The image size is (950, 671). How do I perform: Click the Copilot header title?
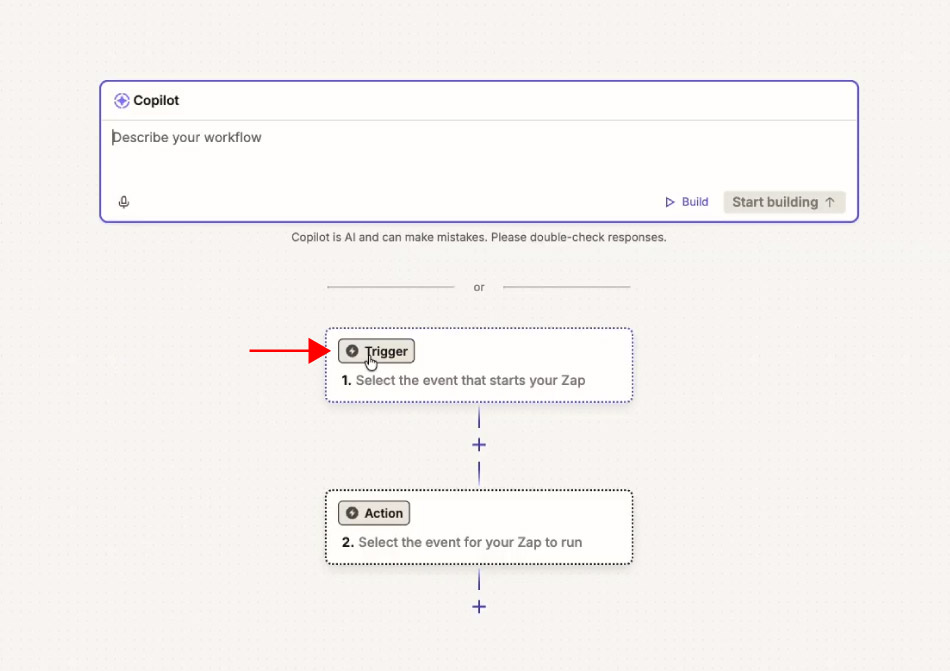[156, 101]
